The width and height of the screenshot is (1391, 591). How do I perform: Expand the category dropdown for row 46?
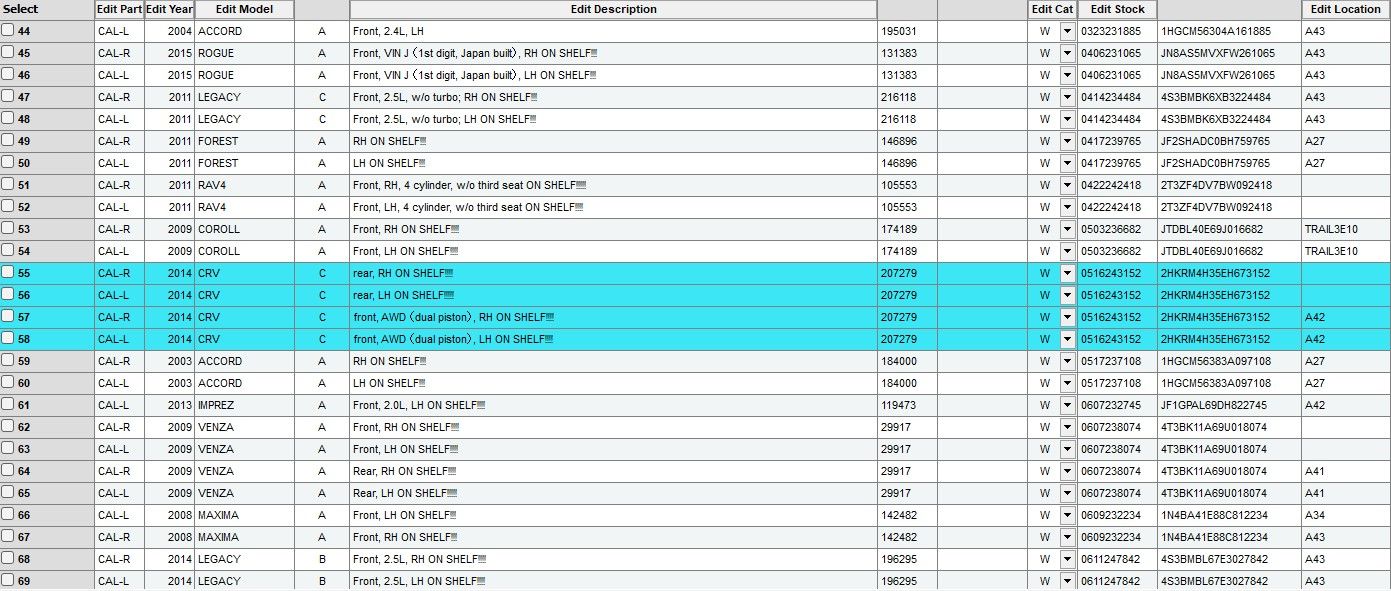[1067, 75]
